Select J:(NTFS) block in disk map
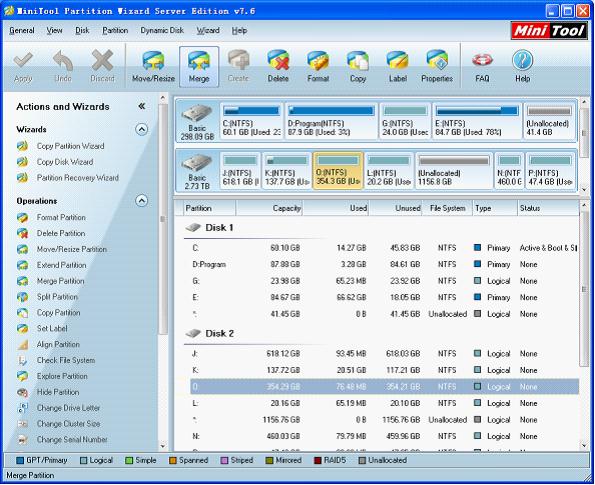Viewport: 595px width, 485px height. pos(240,171)
